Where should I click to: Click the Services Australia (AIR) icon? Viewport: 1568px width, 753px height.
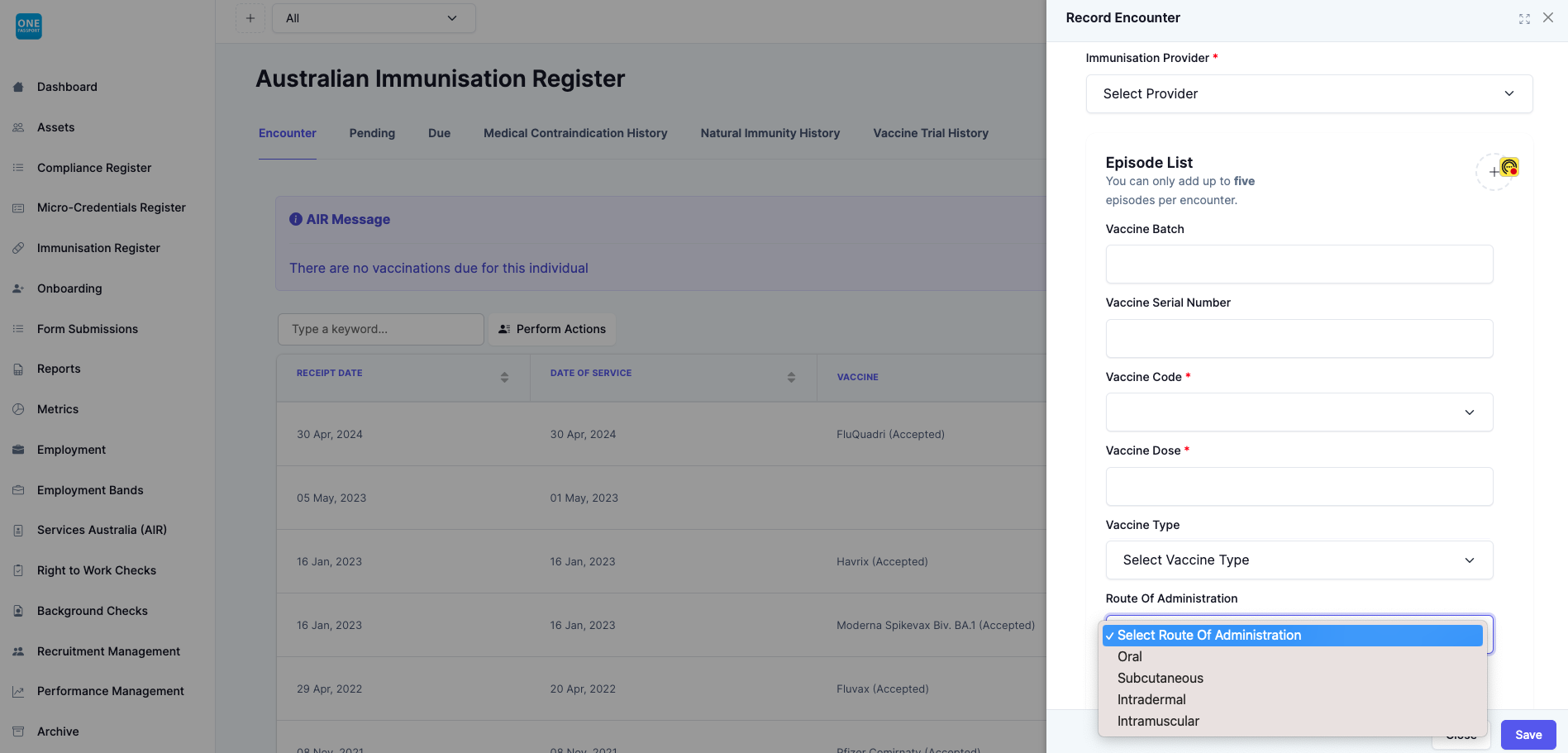(x=18, y=530)
